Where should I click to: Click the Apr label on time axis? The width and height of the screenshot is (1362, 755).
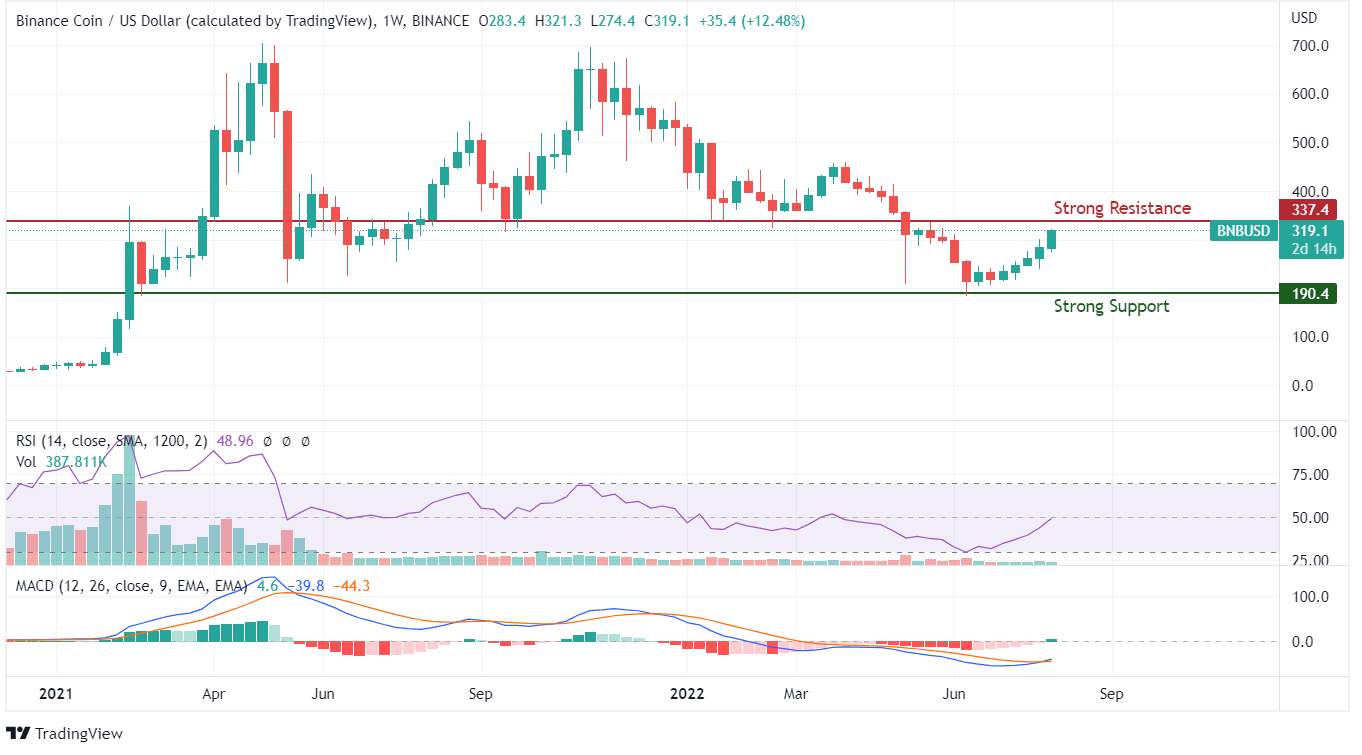pyautogui.click(x=213, y=693)
